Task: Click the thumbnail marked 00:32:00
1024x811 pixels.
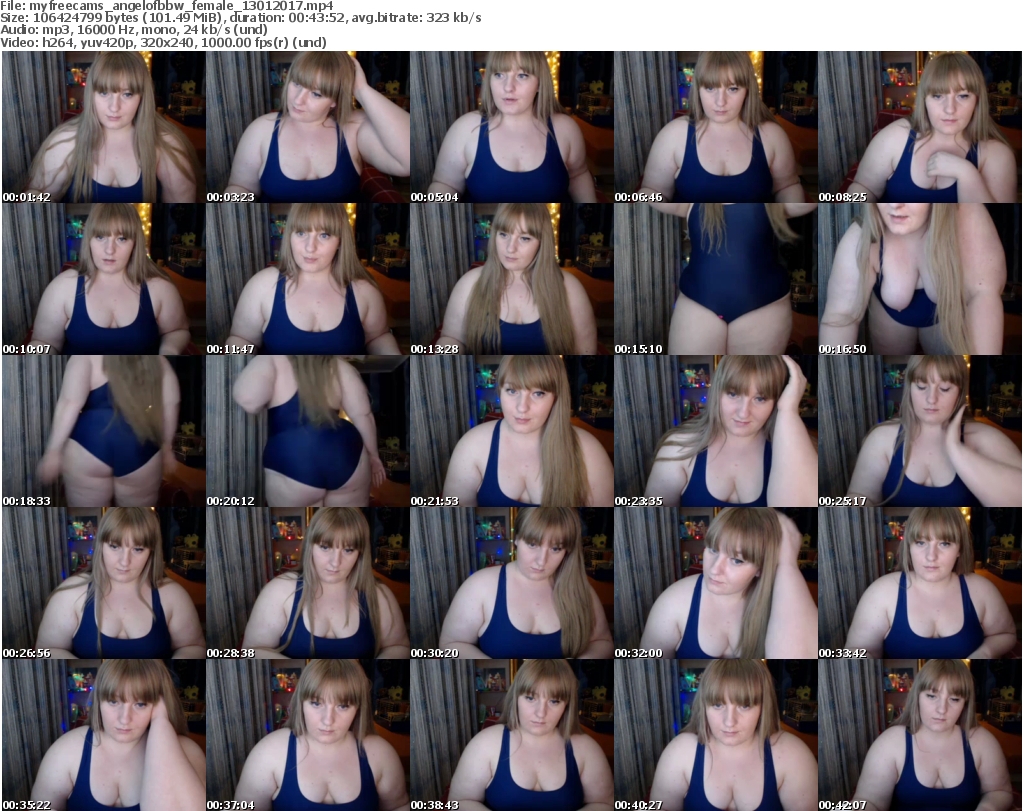Action: (715, 583)
